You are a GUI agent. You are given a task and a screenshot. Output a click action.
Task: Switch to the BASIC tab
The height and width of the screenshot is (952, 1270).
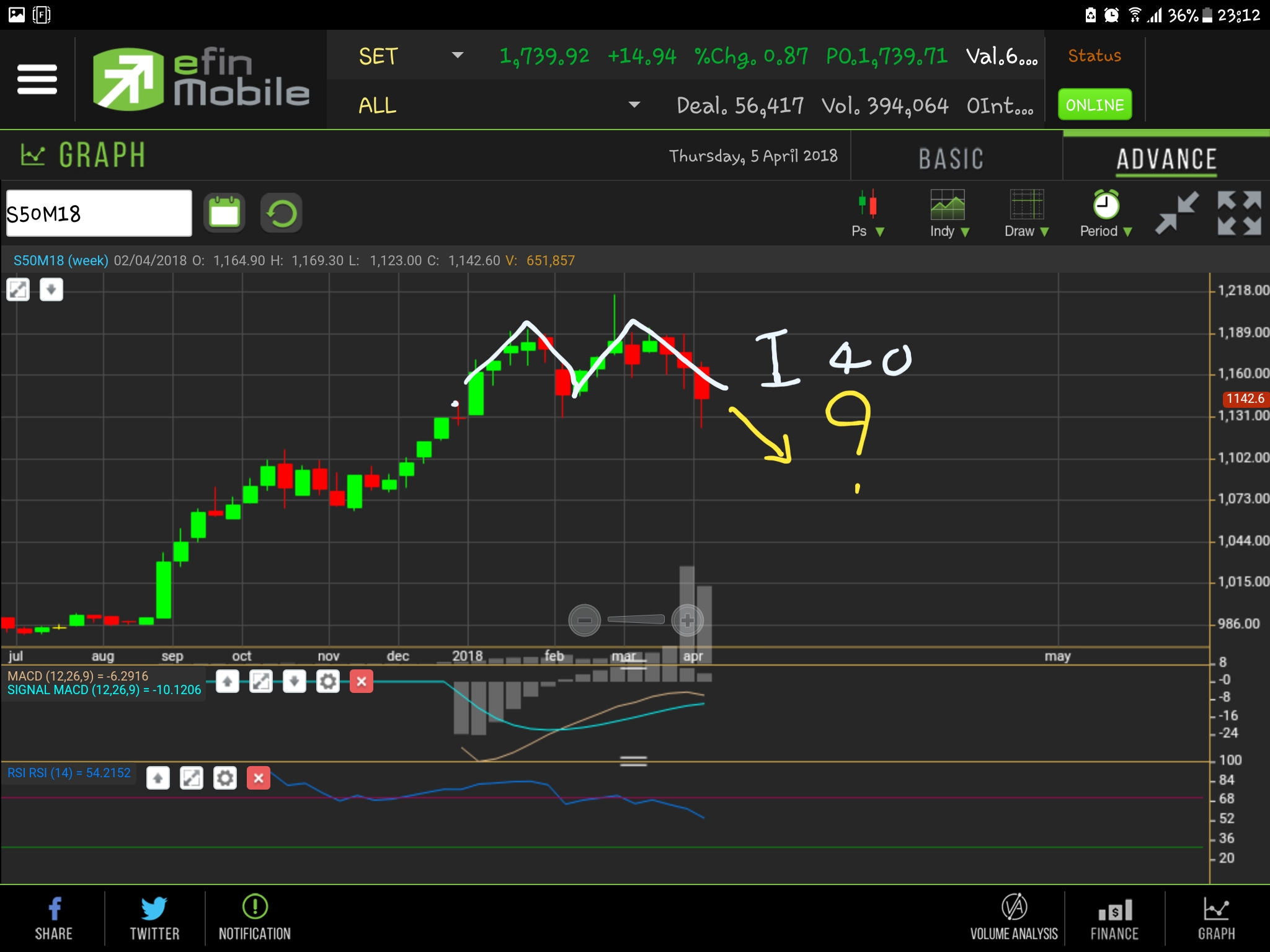point(951,159)
